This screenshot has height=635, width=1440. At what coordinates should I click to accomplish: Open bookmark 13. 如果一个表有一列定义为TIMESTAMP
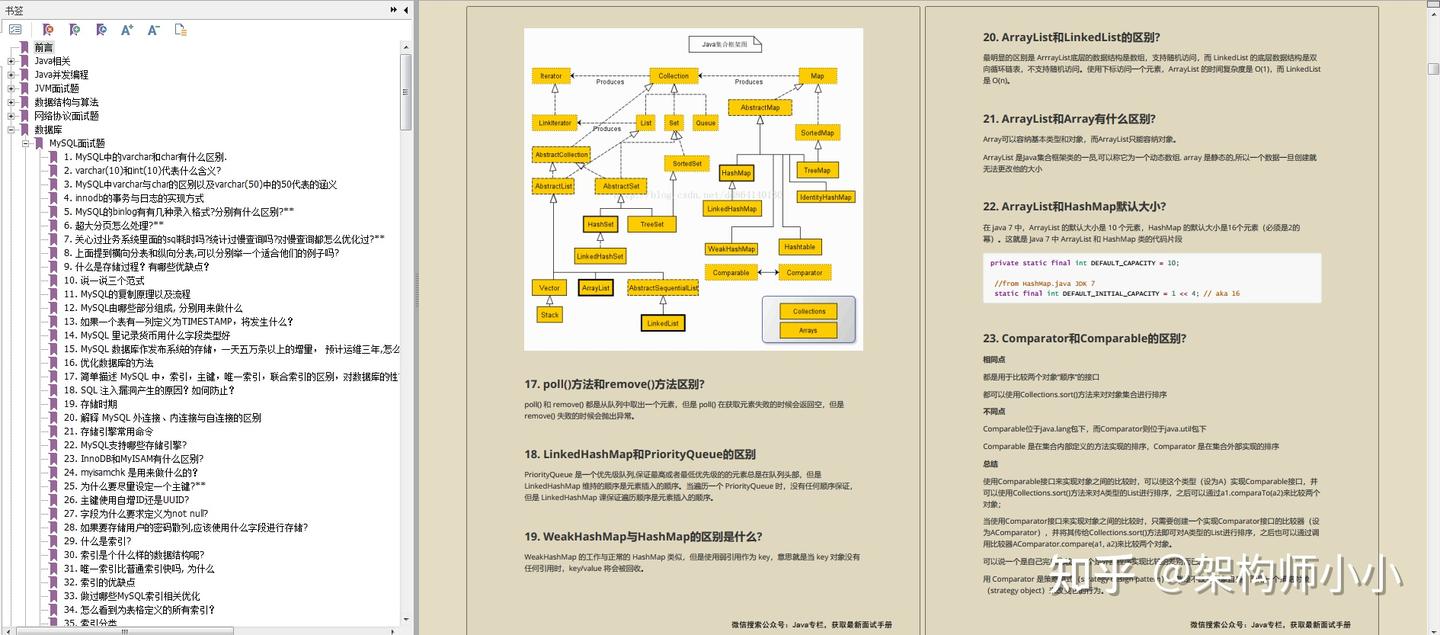178,322
